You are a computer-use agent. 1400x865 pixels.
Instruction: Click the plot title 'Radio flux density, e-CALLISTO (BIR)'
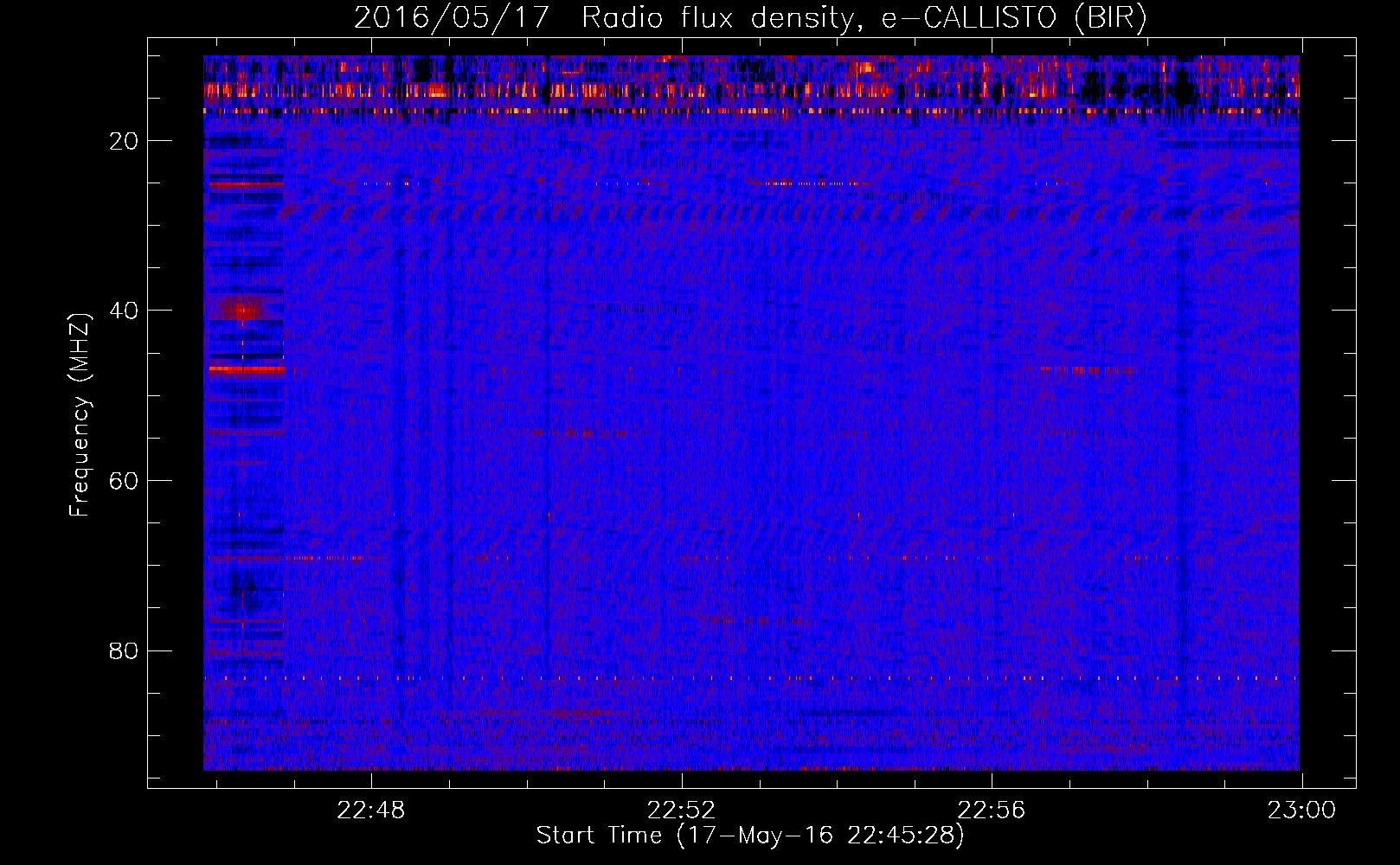(864, 18)
